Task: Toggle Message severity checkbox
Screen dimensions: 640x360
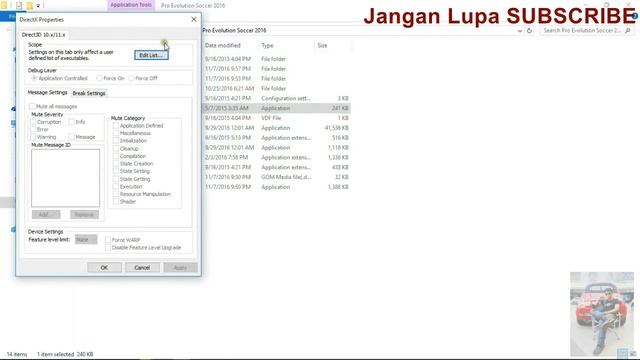Action: (x=71, y=137)
